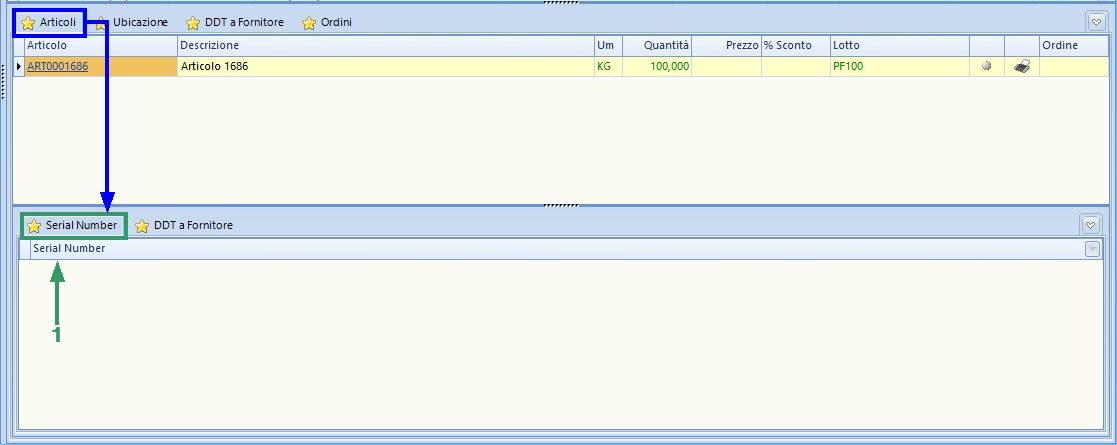Screen dimensions: 1117x445
Task: Switch to the Ordini tab
Action: [335, 22]
